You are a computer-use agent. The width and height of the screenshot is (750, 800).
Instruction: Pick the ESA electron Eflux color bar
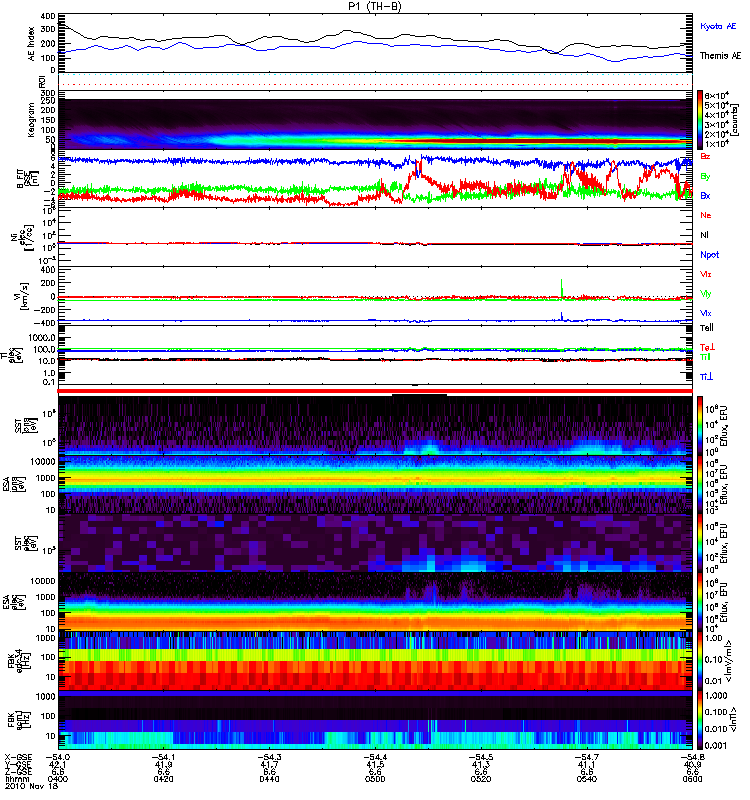pos(700,602)
